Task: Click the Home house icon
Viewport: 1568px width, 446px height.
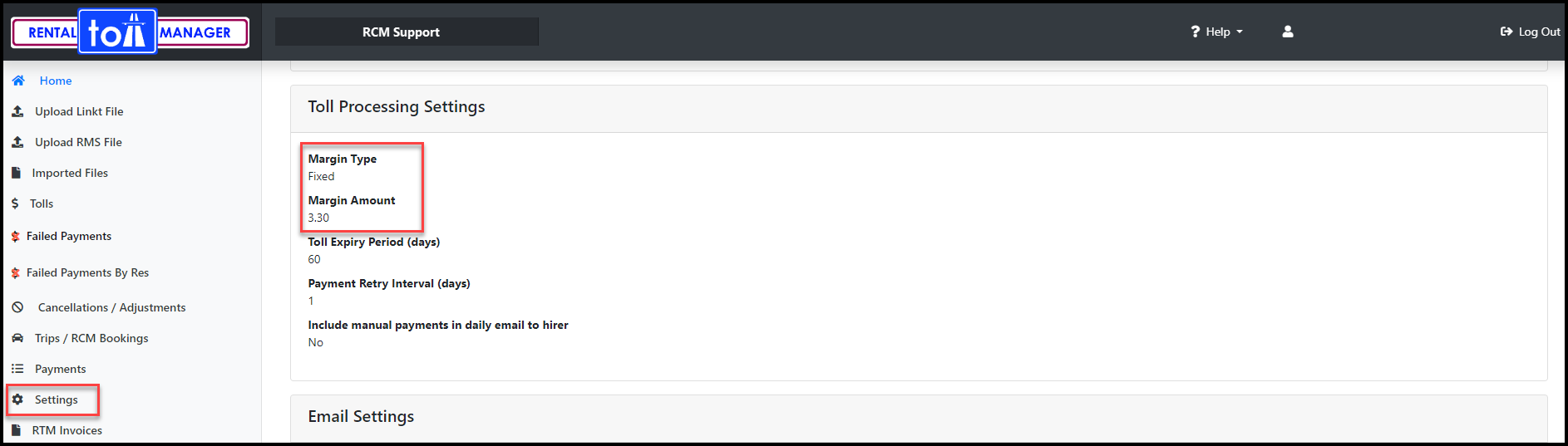Action: tap(18, 81)
